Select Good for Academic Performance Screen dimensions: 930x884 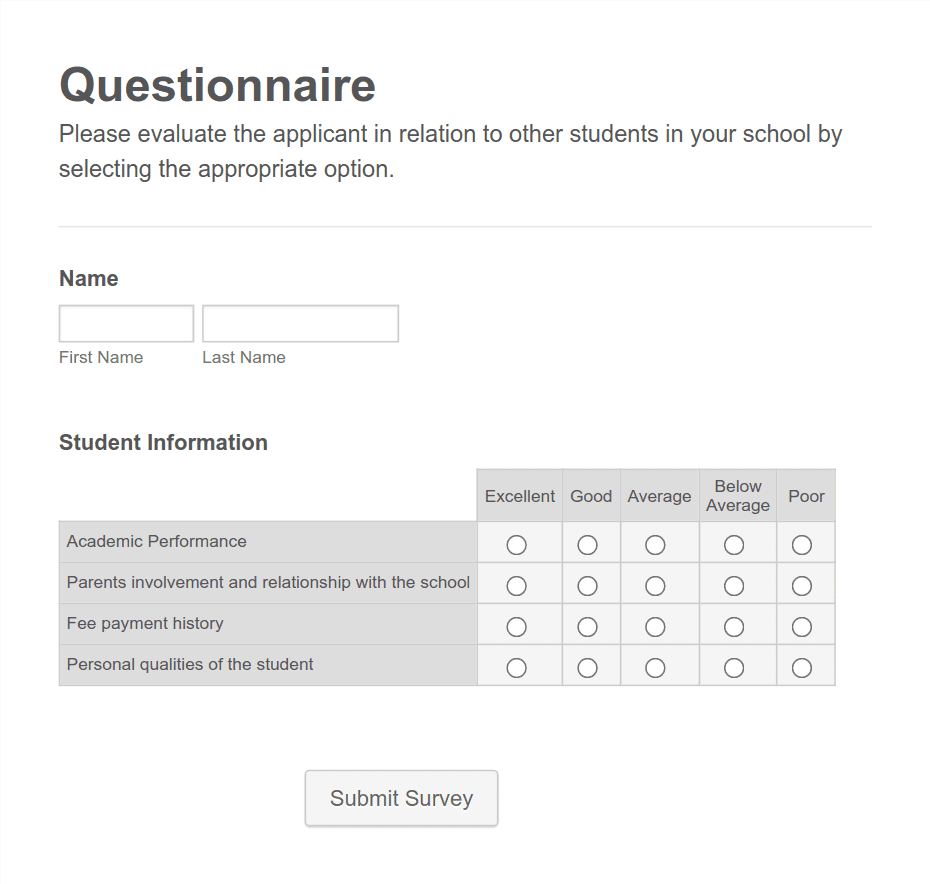tap(588, 545)
